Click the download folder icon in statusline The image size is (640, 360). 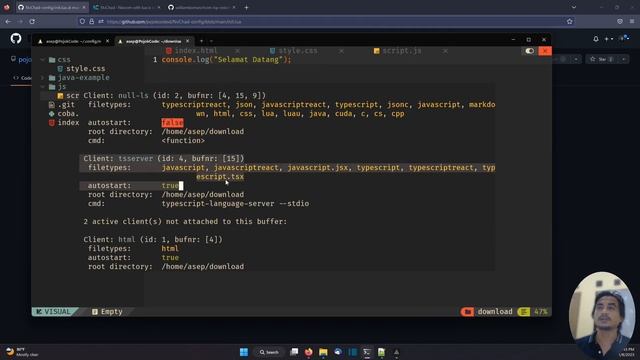(467, 312)
